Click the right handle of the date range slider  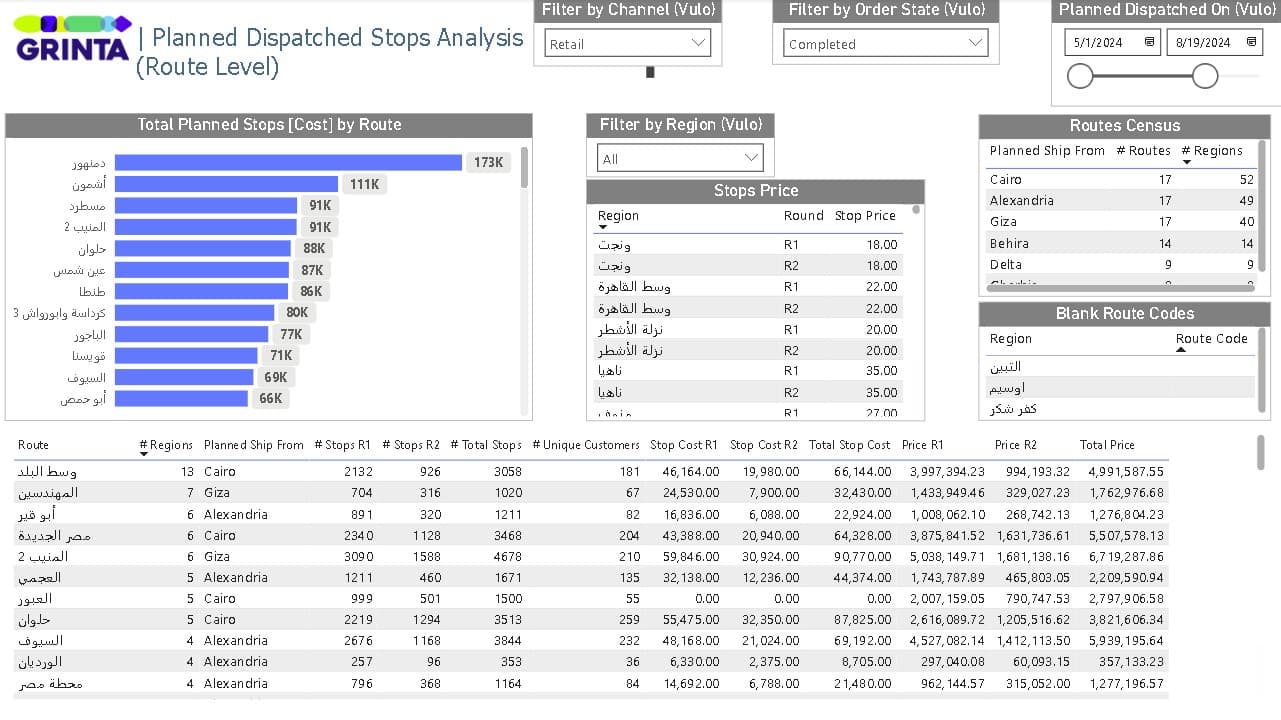pos(1205,76)
